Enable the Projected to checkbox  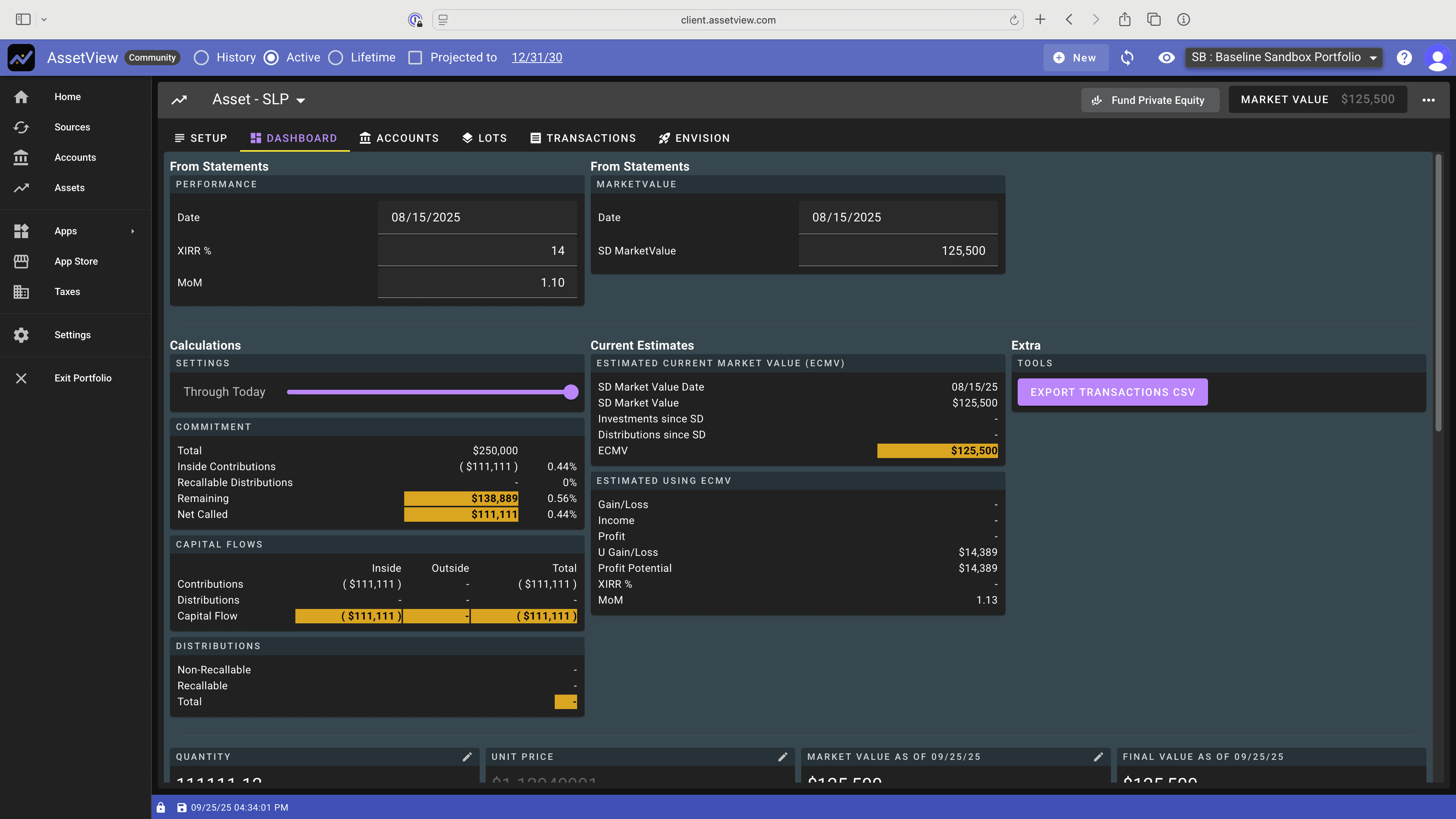416,58
